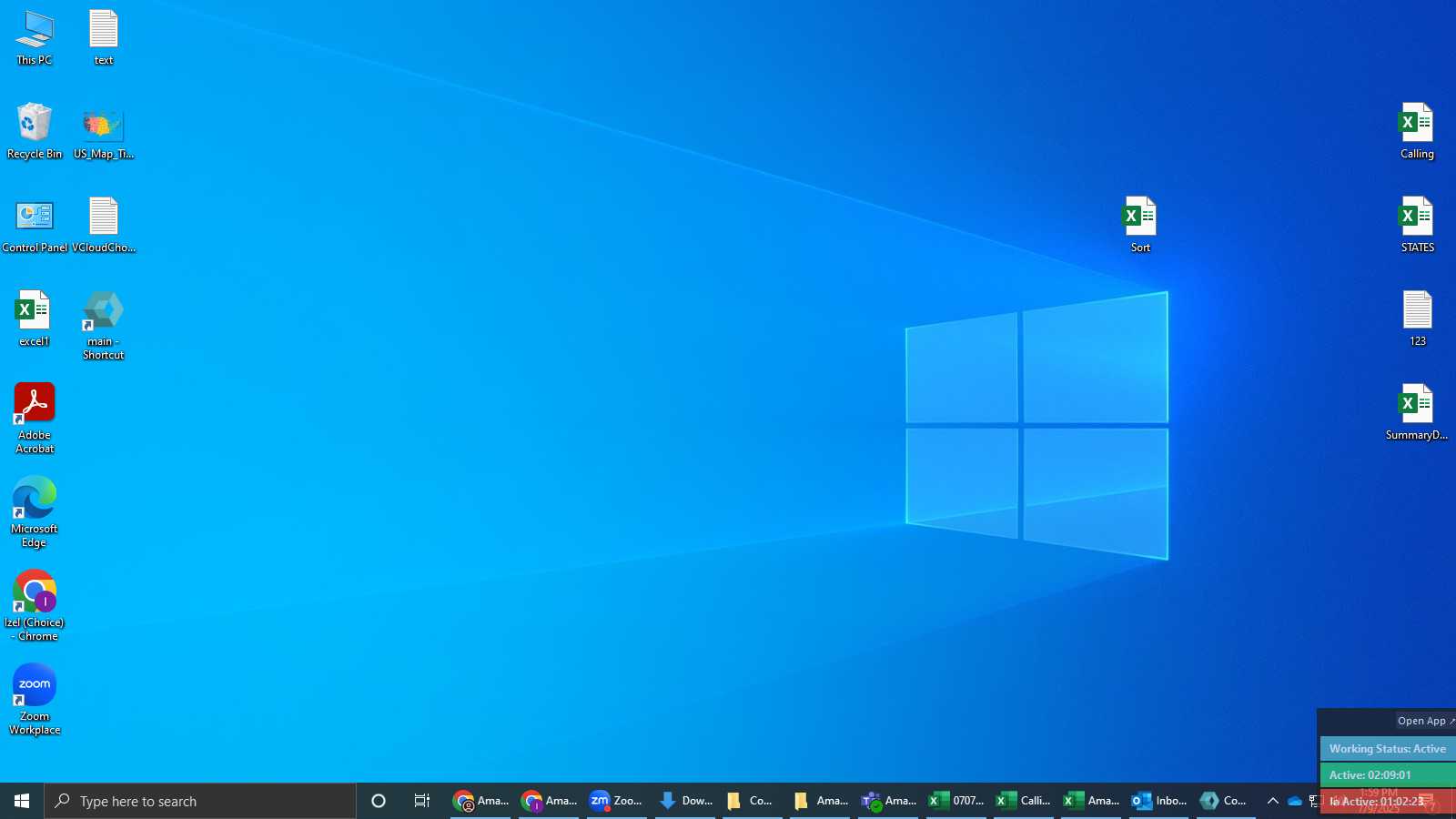This screenshot has width=1456, height=819.
Task: Switch to the Zoom taskbar window
Action: (616, 801)
